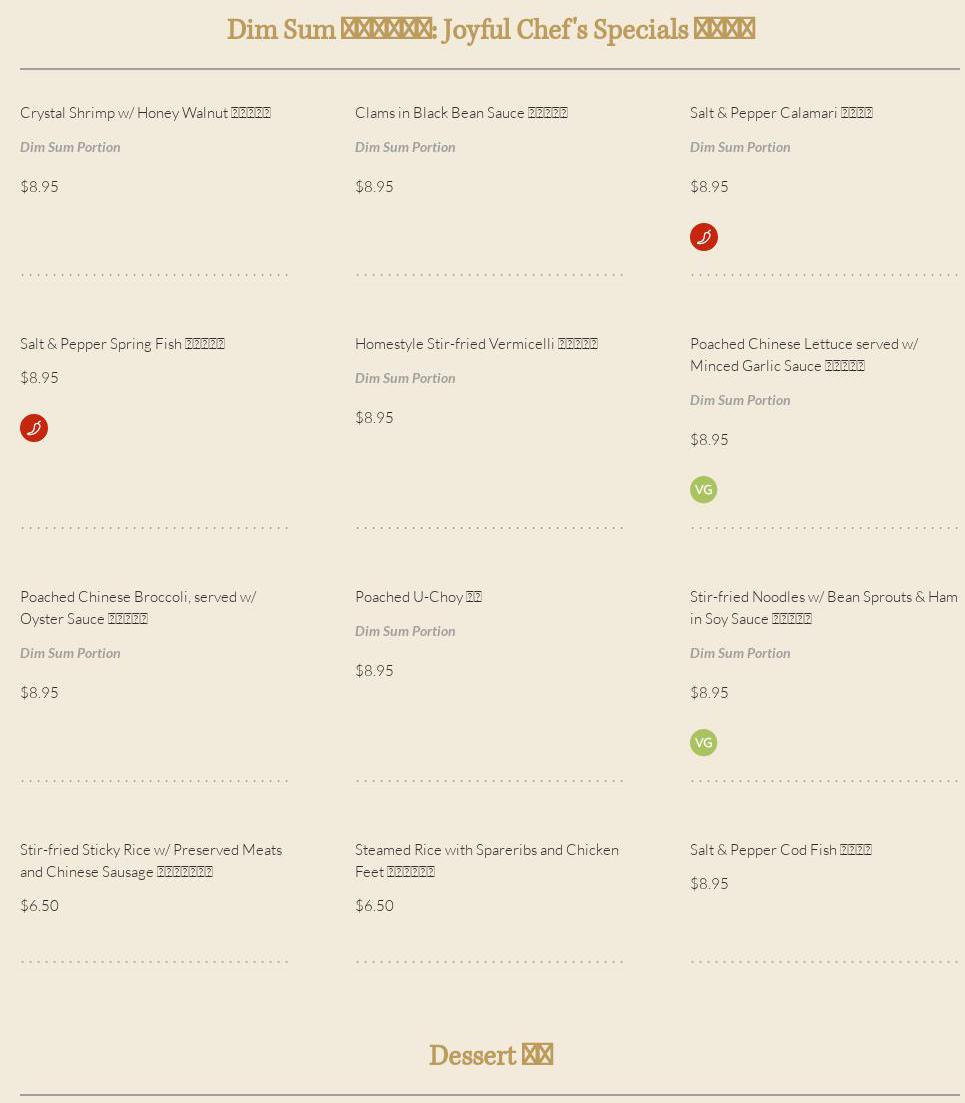Select Steamed Rice with Spareribs and Chicken Feet
Screen dimensions: 965x1103
[486, 861]
